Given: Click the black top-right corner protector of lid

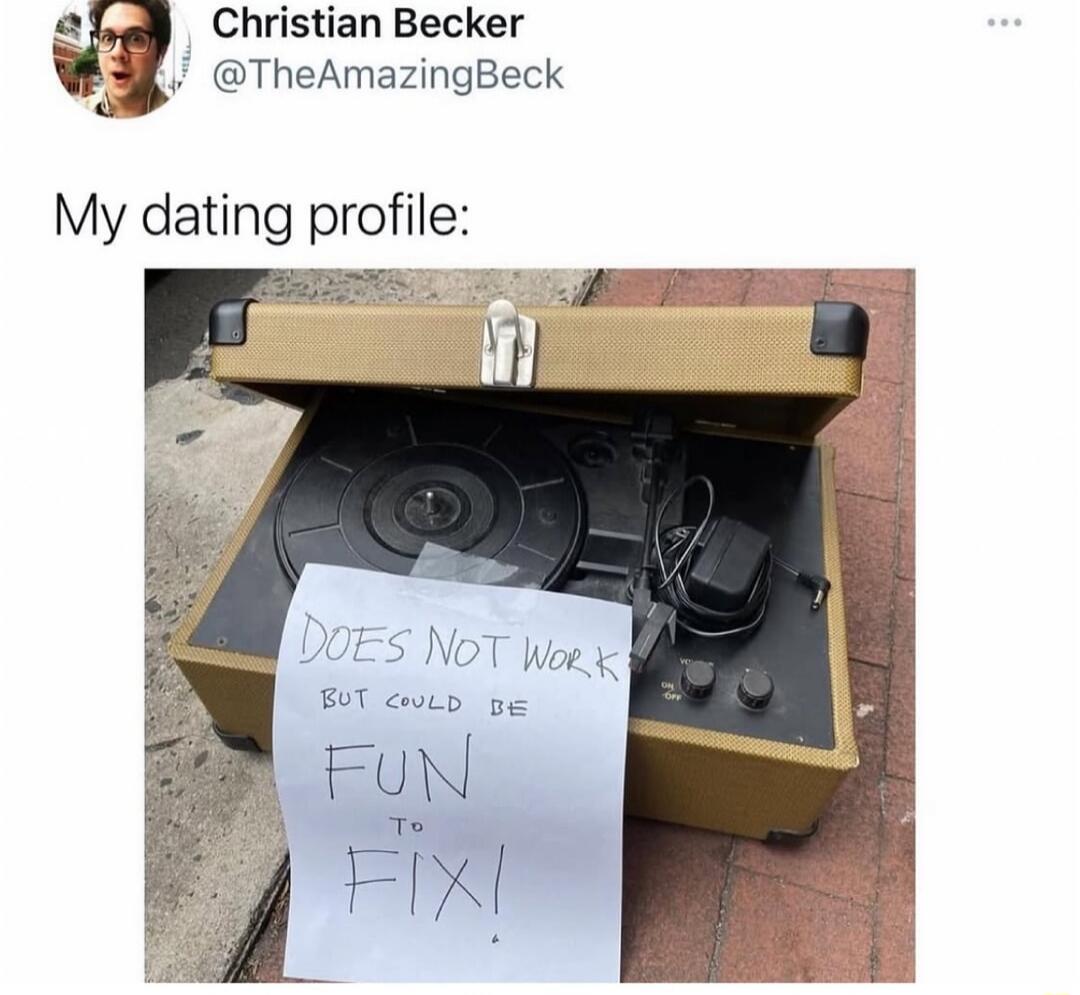Looking at the screenshot, I should click(x=840, y=326).
